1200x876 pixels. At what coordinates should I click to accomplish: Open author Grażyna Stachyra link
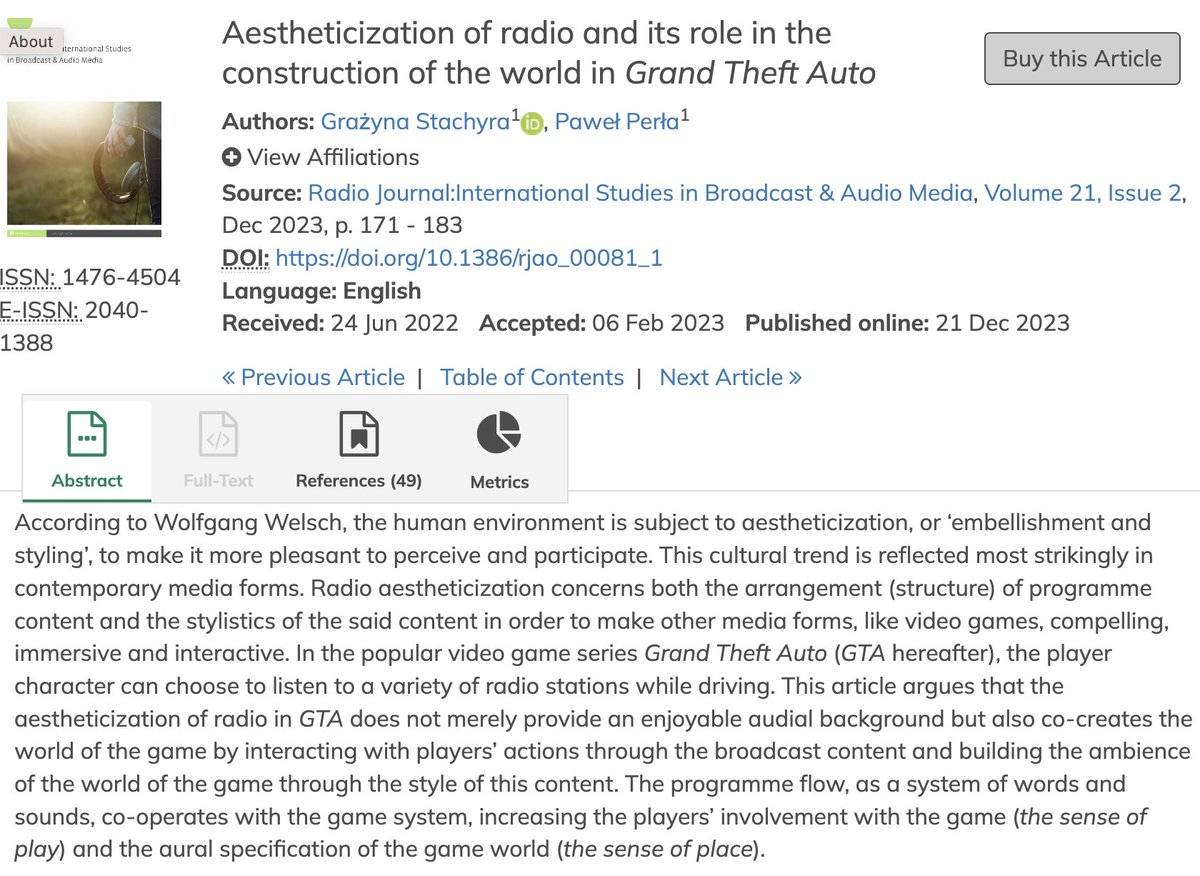pos(416,122)
